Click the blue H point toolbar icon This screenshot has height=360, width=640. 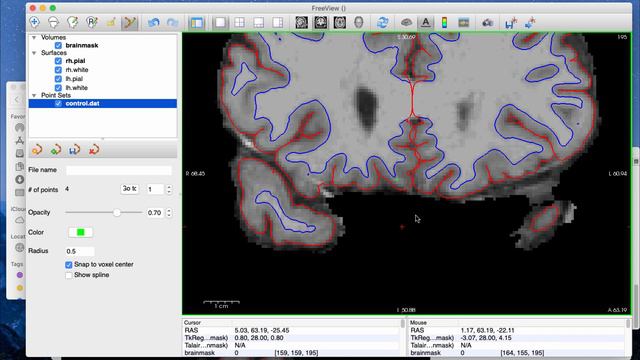511,22
